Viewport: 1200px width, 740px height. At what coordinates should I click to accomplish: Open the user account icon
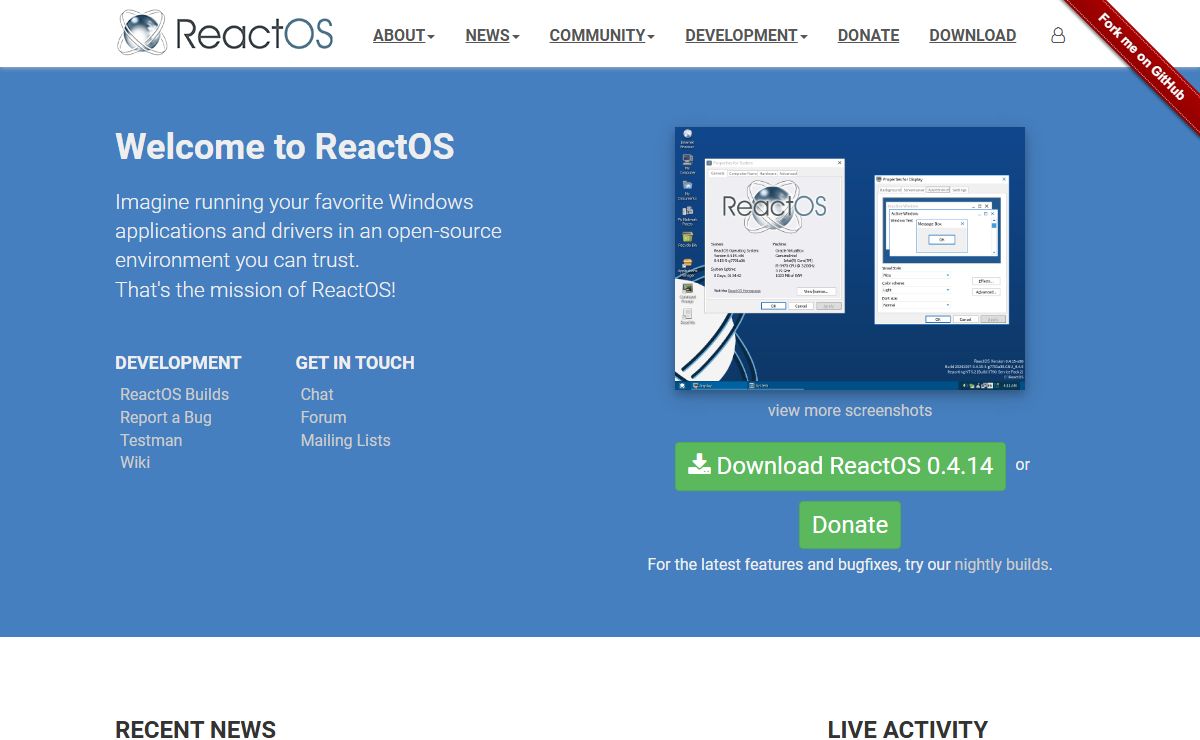(1058, 35)
